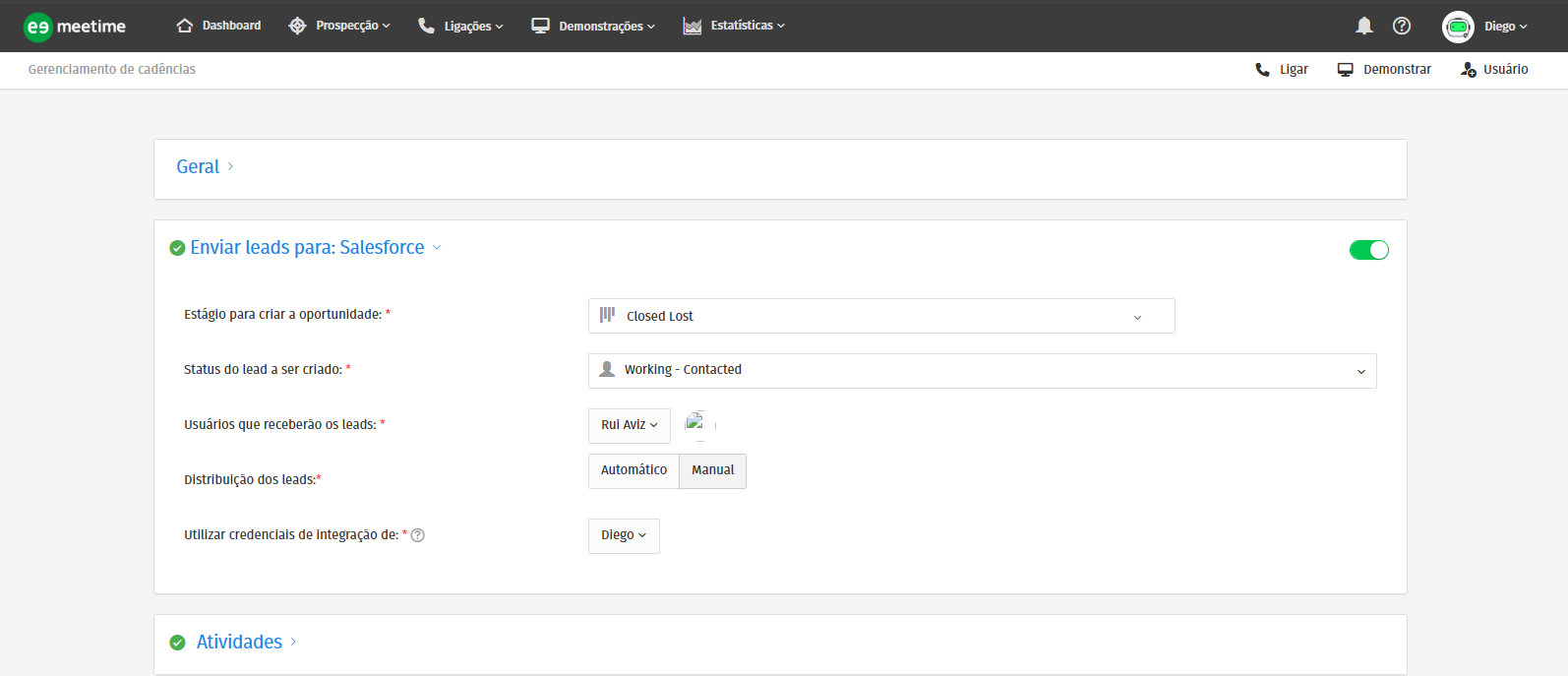Click the credentials help tooltip icon
This screenshot has width=1568, height=676.
[417, 535]
